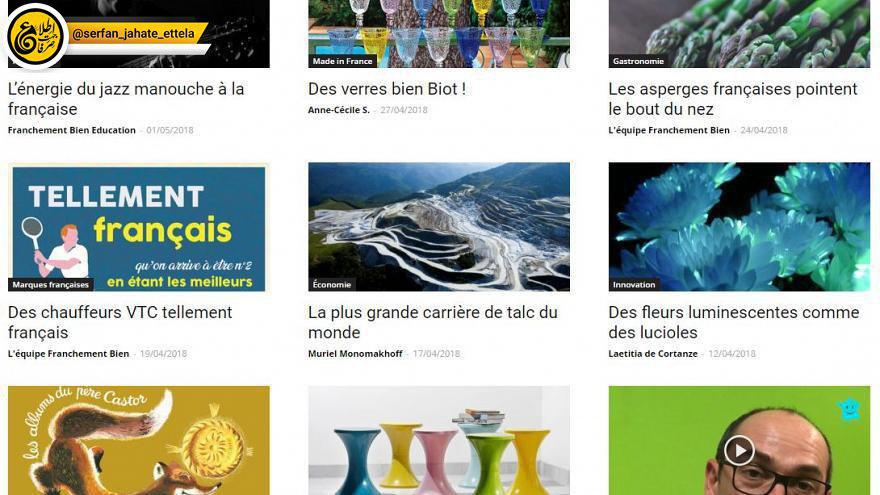Read the 'Des verres bien Biot !' article
This screenshot has width=880, height=495.
[387, 89]
